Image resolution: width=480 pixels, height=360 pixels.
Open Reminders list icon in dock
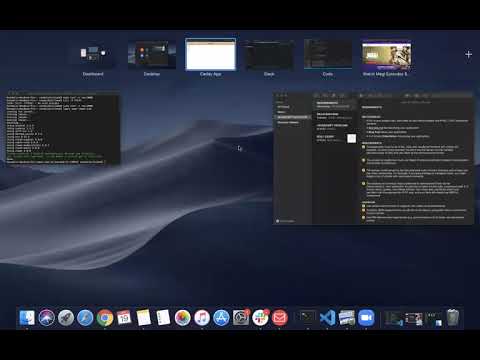pos(163,318)
